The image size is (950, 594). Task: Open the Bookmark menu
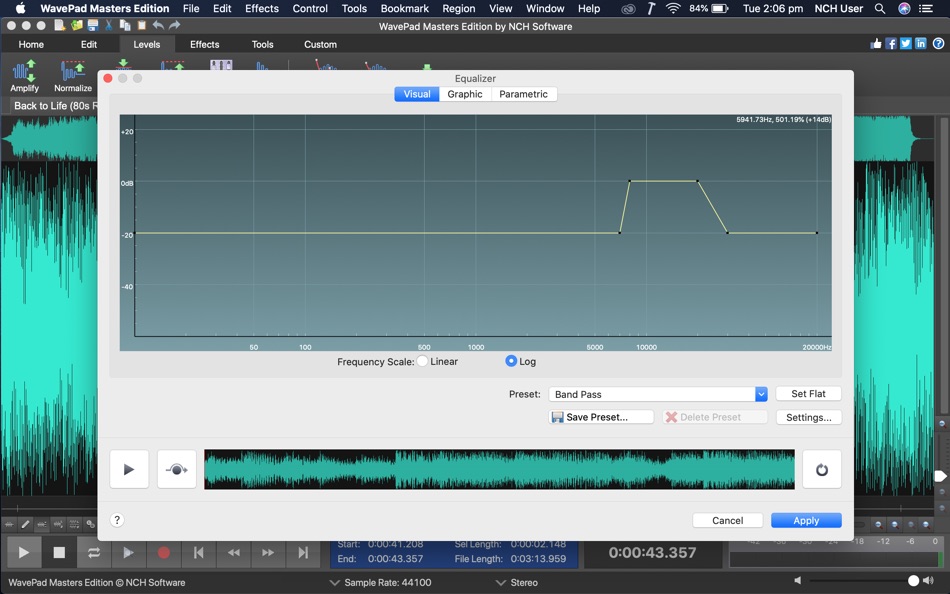click(404, 8)
